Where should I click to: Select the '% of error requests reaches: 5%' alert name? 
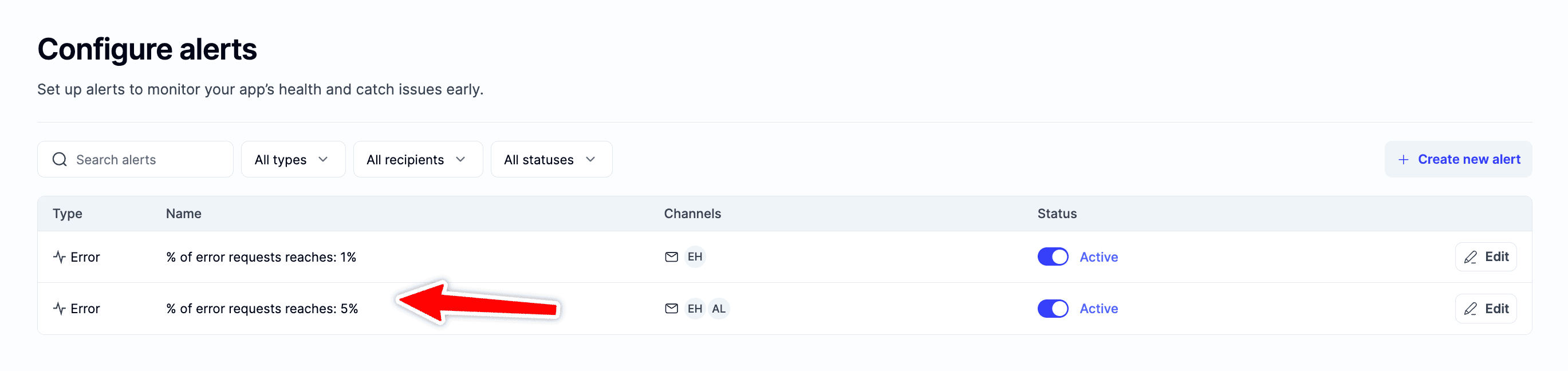click(262, 309)
